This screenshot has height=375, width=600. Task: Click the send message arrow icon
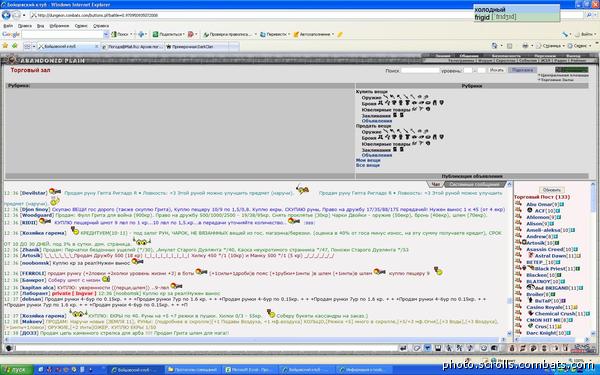point(403,348)
